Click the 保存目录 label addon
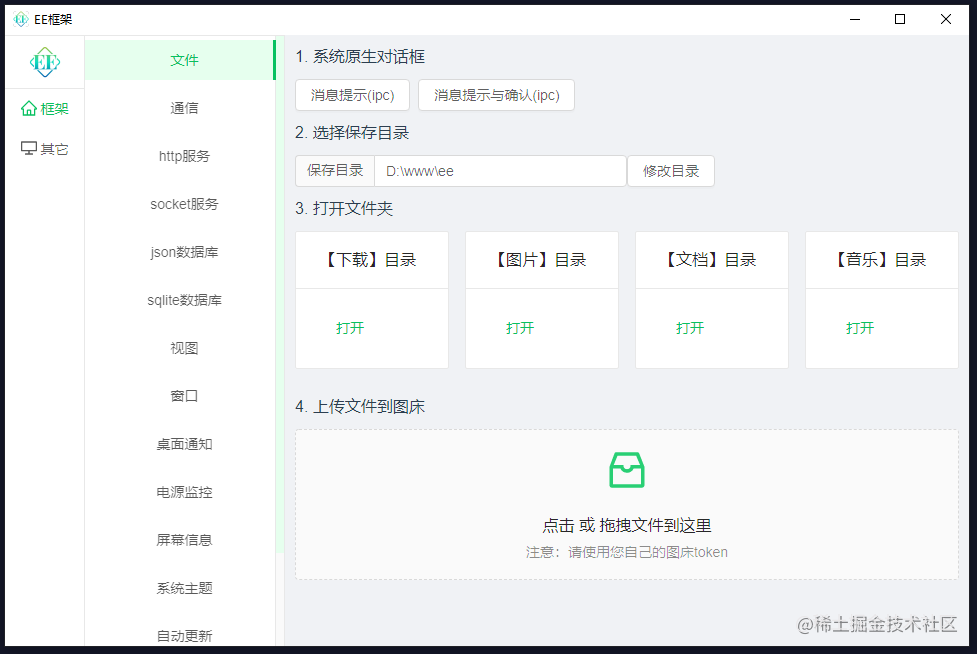The height and width of the screenshot is (654, 977). tap(335, 171)
